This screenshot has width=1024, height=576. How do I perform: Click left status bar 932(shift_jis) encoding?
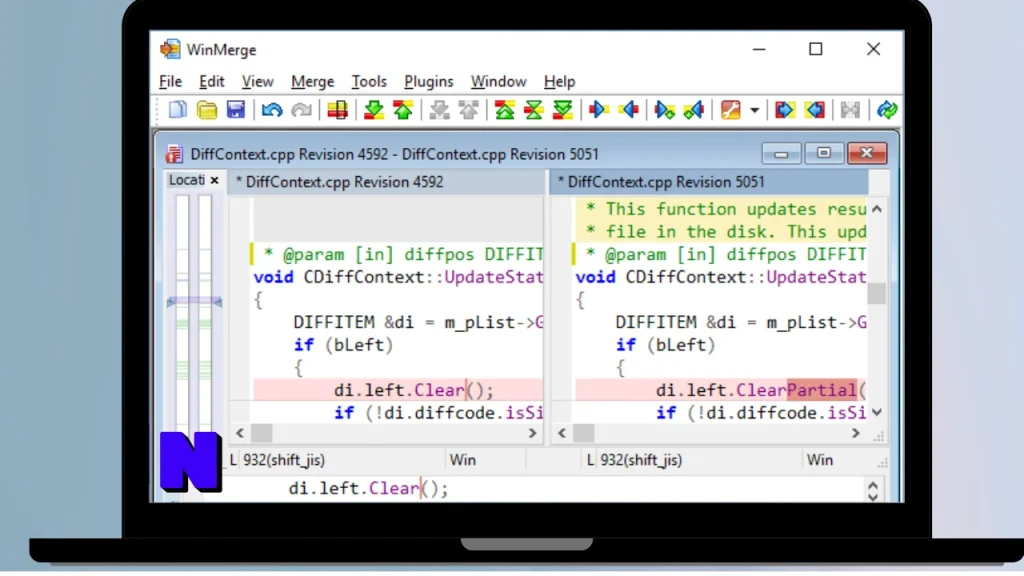284,460
